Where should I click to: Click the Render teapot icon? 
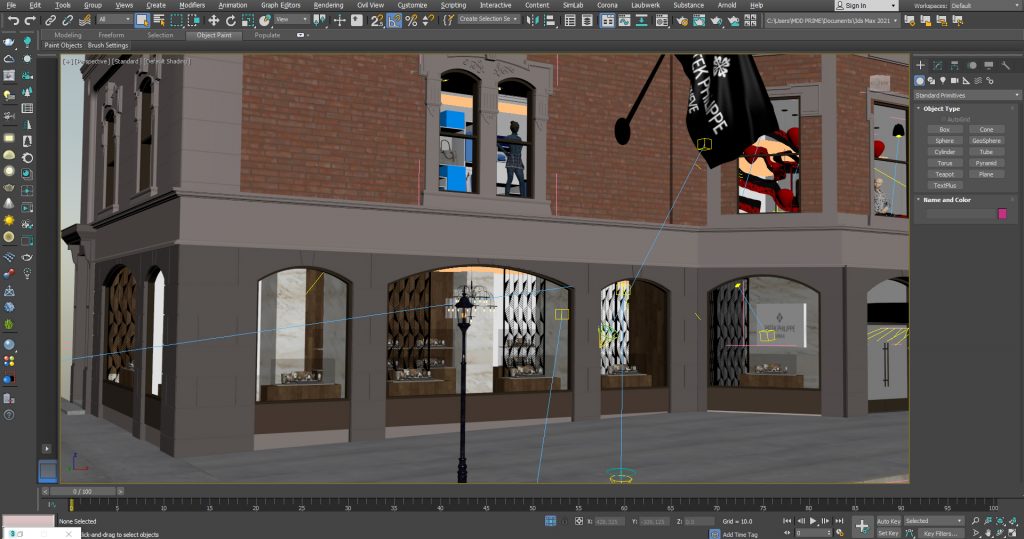tap(717, 20)
